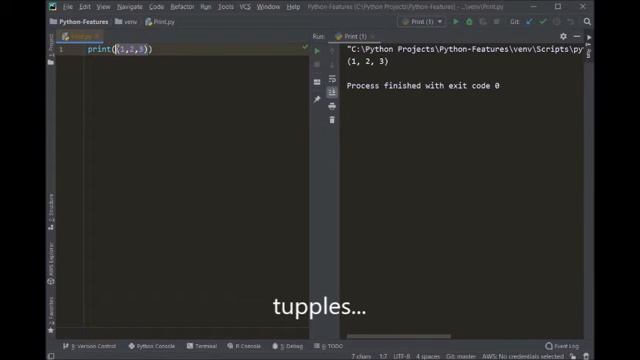Open Terminal tool window

click(x=202, y=346)
